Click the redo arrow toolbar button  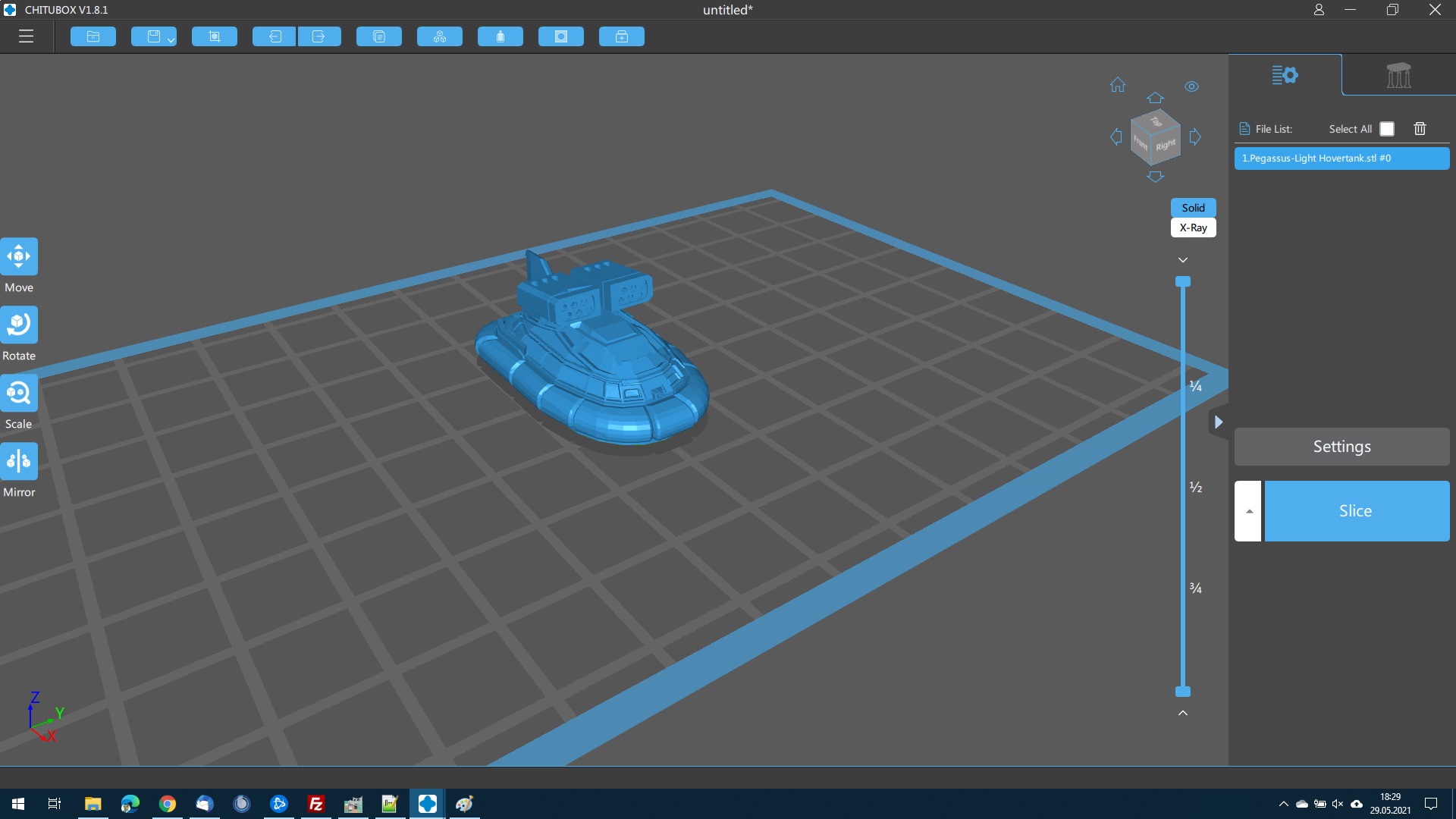tap(319, 36)
